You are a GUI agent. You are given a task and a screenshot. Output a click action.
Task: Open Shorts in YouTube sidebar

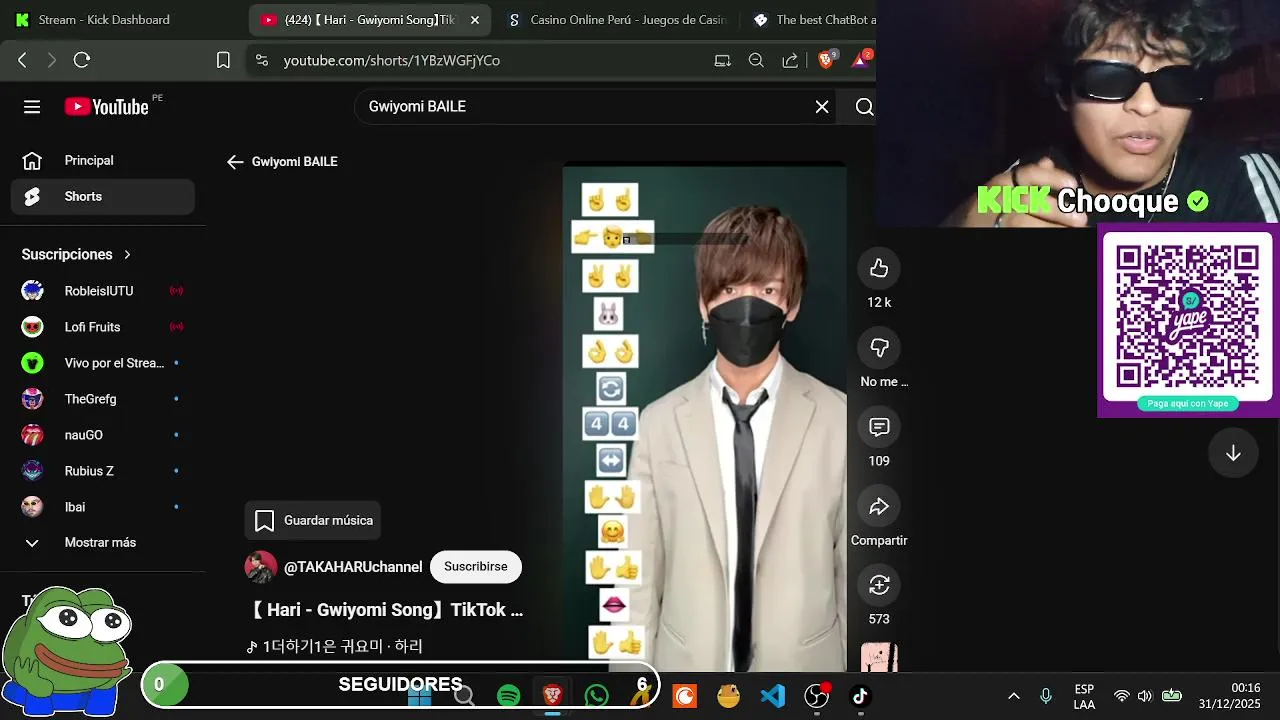pyautogui.click(x=103, y=197)
